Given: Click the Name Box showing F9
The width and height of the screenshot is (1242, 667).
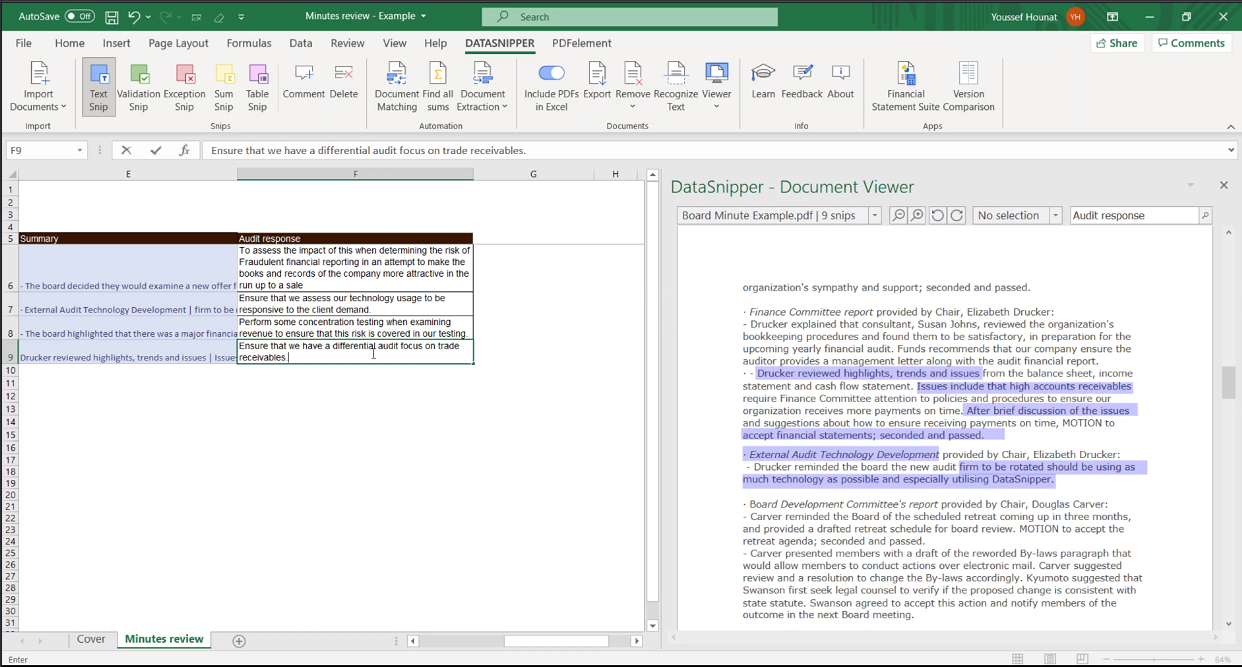Looking at the screenshot, I should pos(40,150).
